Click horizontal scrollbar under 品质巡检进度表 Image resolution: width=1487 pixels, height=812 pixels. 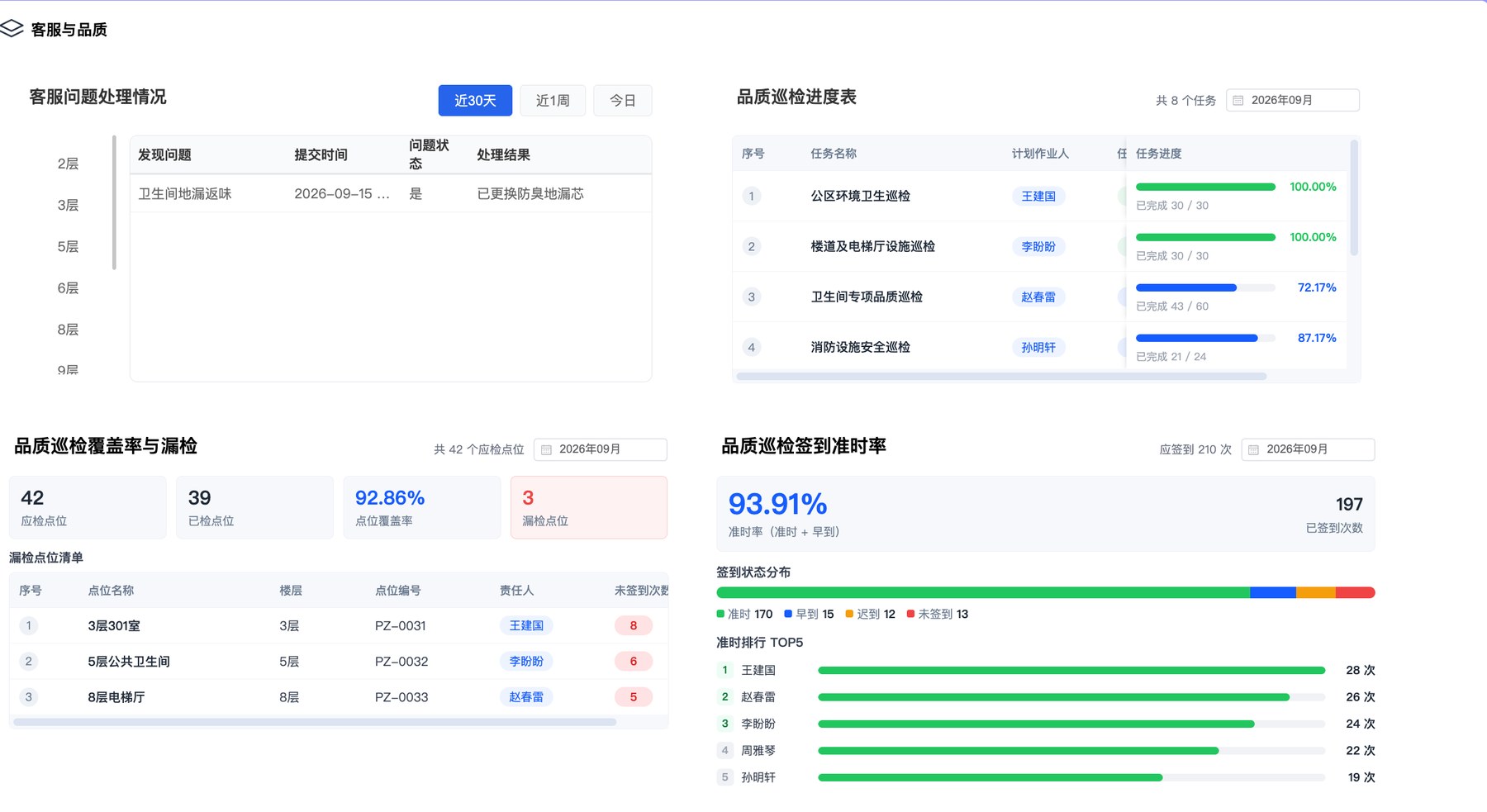(x=1001, y=377)
